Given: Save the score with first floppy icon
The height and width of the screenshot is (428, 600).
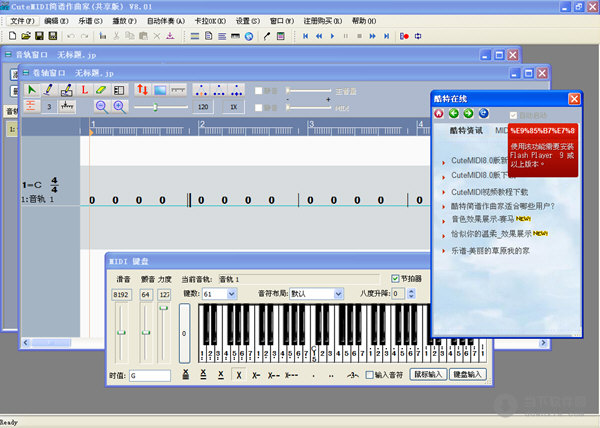Looking at the screenshot, I should pyautogui.click(x=39, y=36).
